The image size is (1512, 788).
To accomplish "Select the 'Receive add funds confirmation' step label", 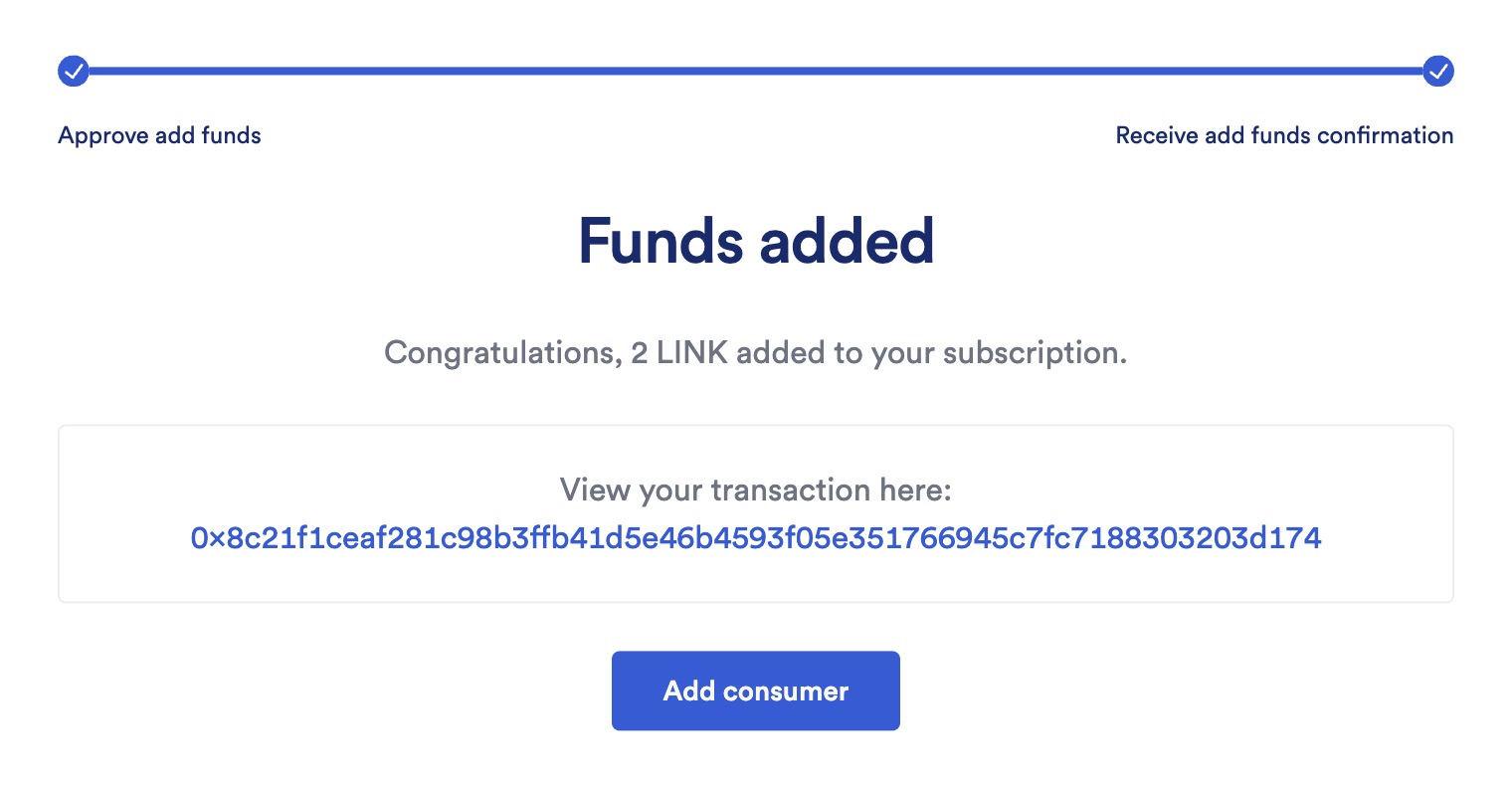I will coord(1284,135).
